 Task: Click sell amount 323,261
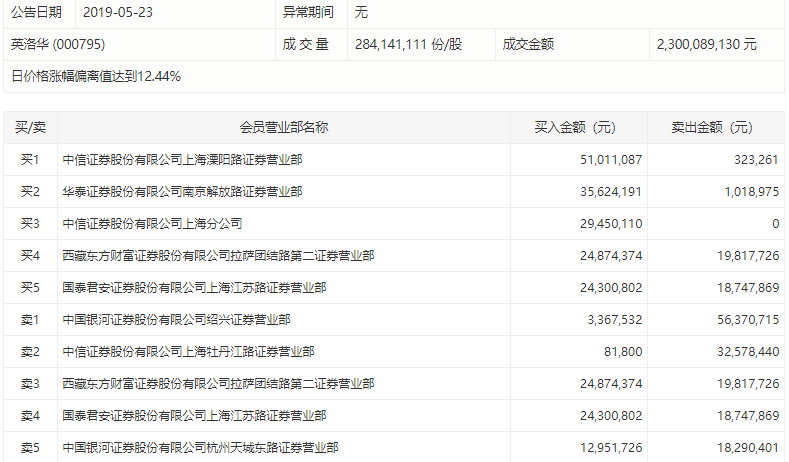(756, 160)
